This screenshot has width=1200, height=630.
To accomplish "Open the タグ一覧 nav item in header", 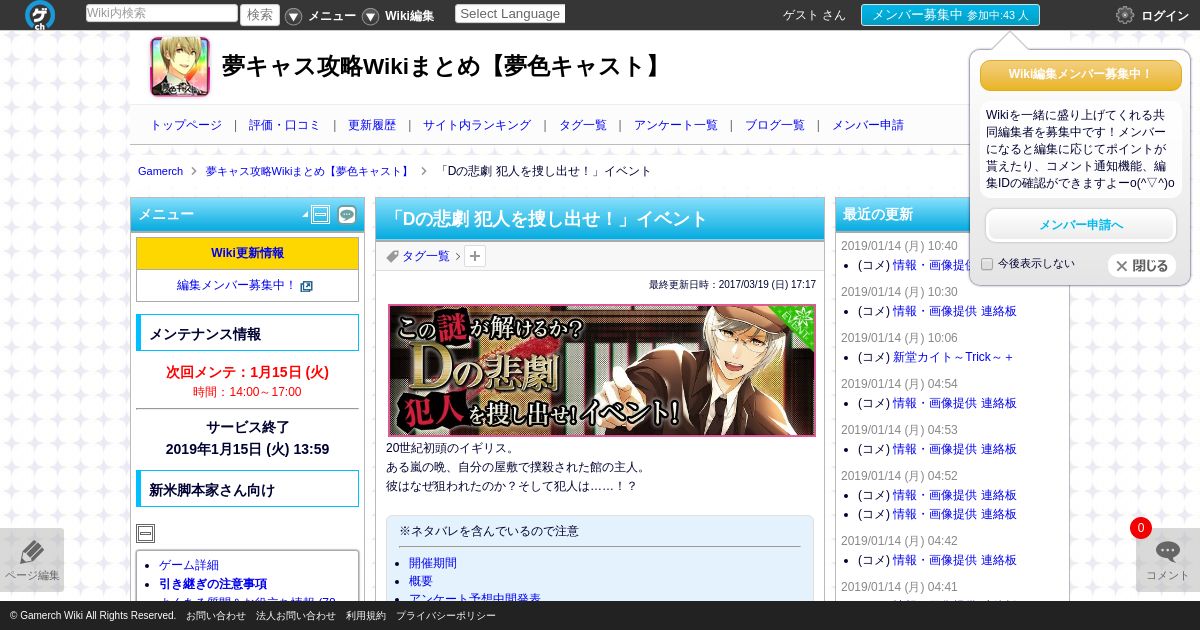I will tap(583, 125).
